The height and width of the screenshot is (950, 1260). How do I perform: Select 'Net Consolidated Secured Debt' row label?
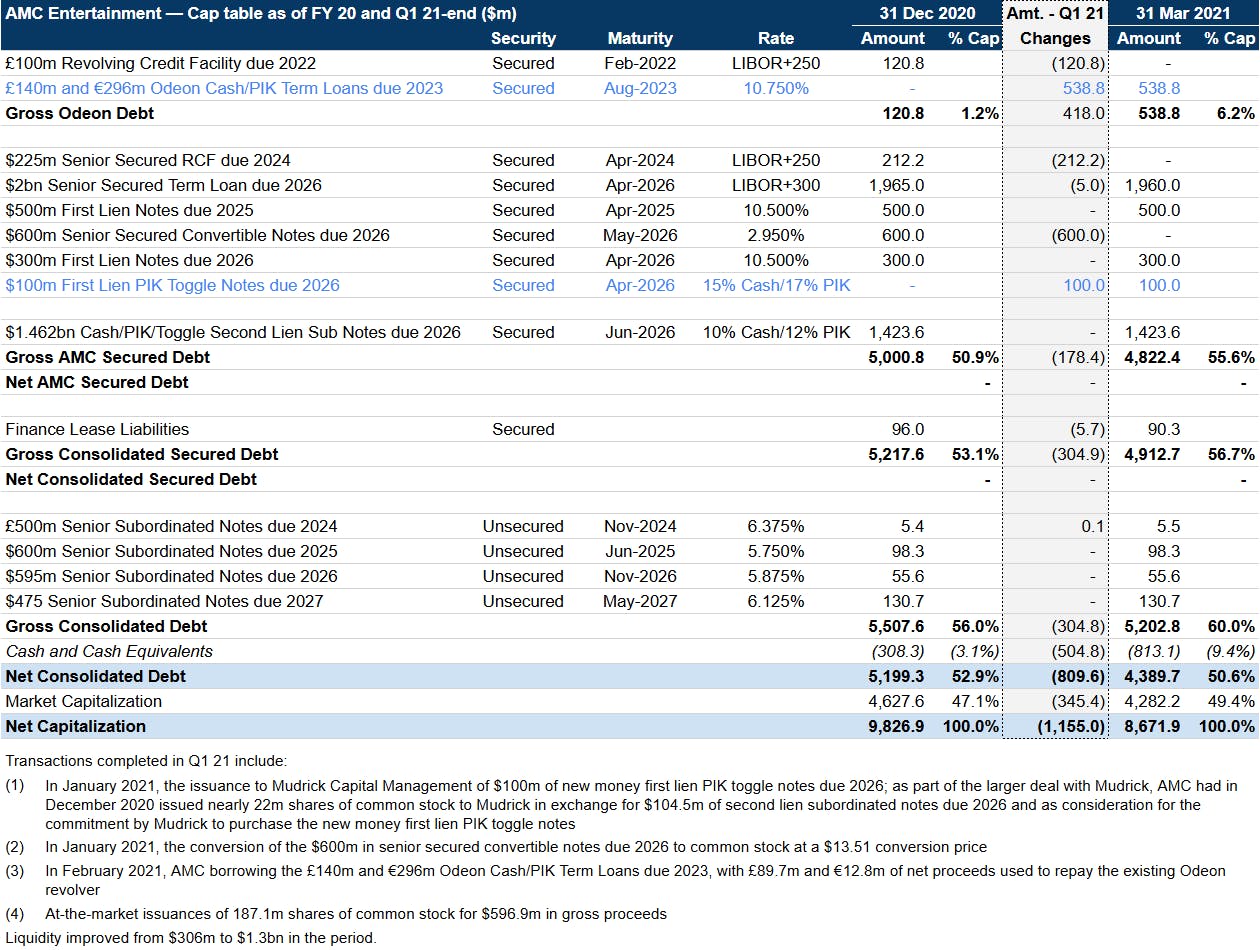pos(131,479)
